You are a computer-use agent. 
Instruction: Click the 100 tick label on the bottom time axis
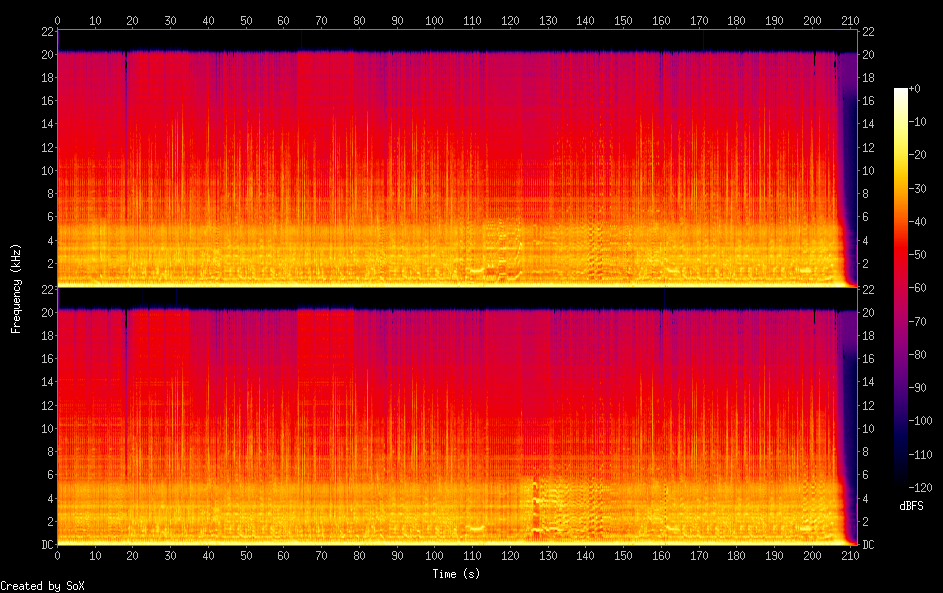[434, 556]
